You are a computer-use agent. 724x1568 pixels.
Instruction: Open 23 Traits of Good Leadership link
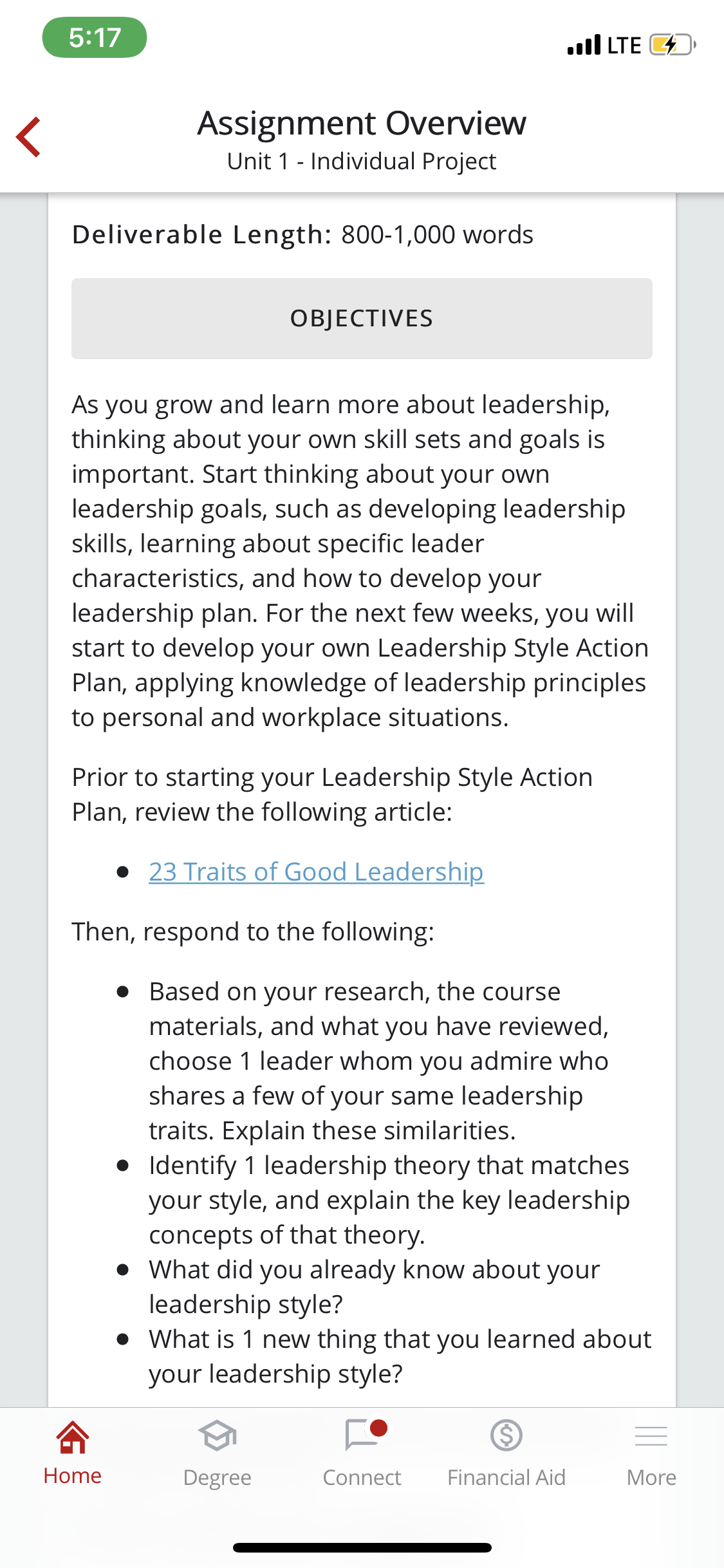[316, 872]
